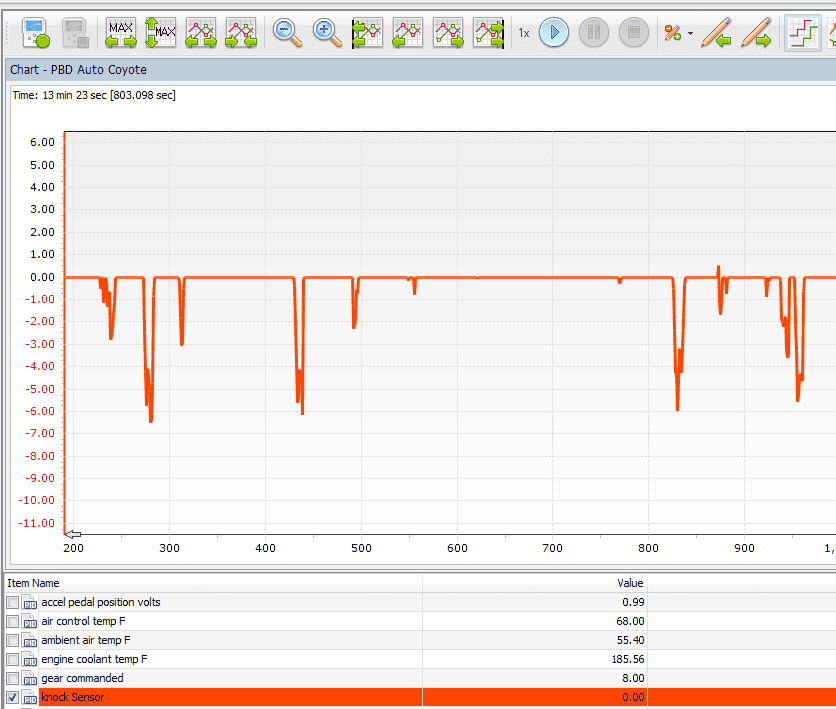The image size is (836, 709).
Task: Click the left-arrow marker at chart origin
Action: [x=73, y=534]
